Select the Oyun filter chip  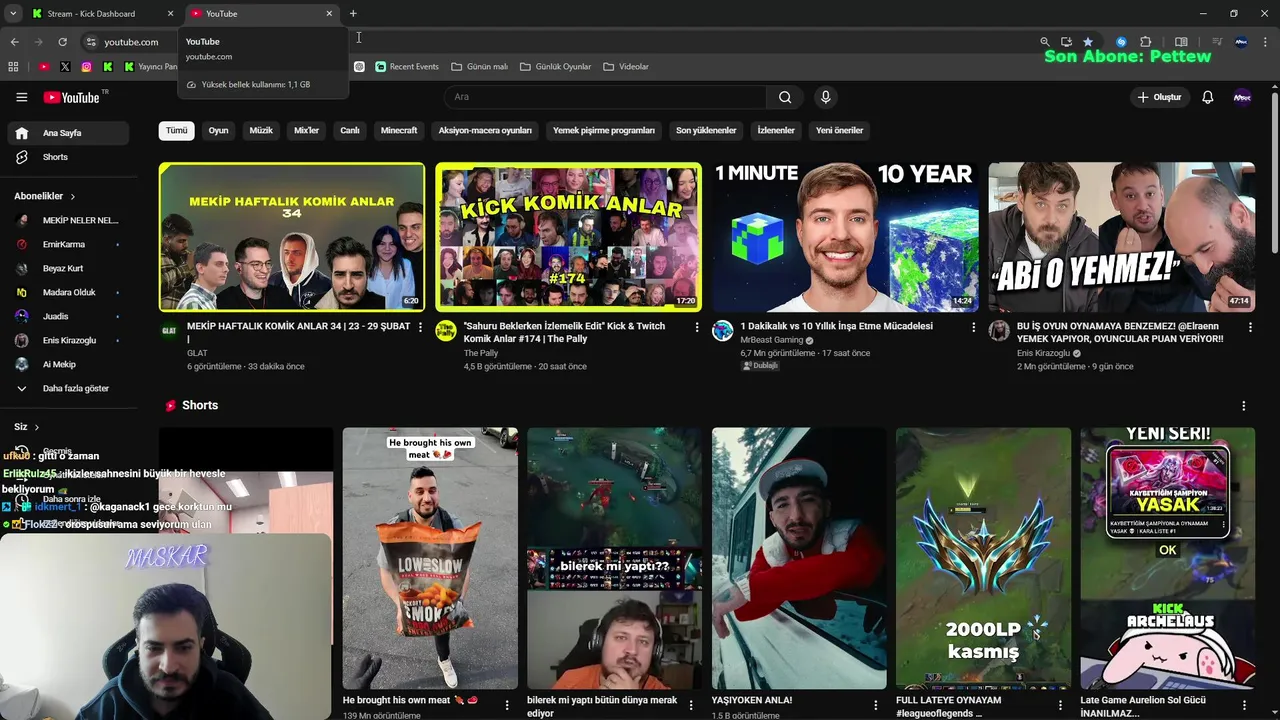coord(218,131)
